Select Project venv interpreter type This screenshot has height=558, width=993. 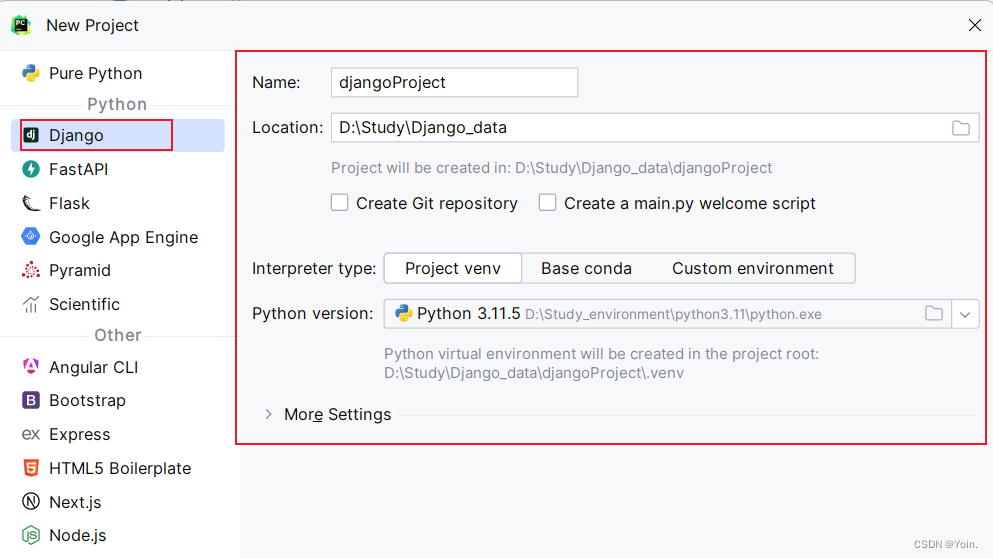[453, 268]
